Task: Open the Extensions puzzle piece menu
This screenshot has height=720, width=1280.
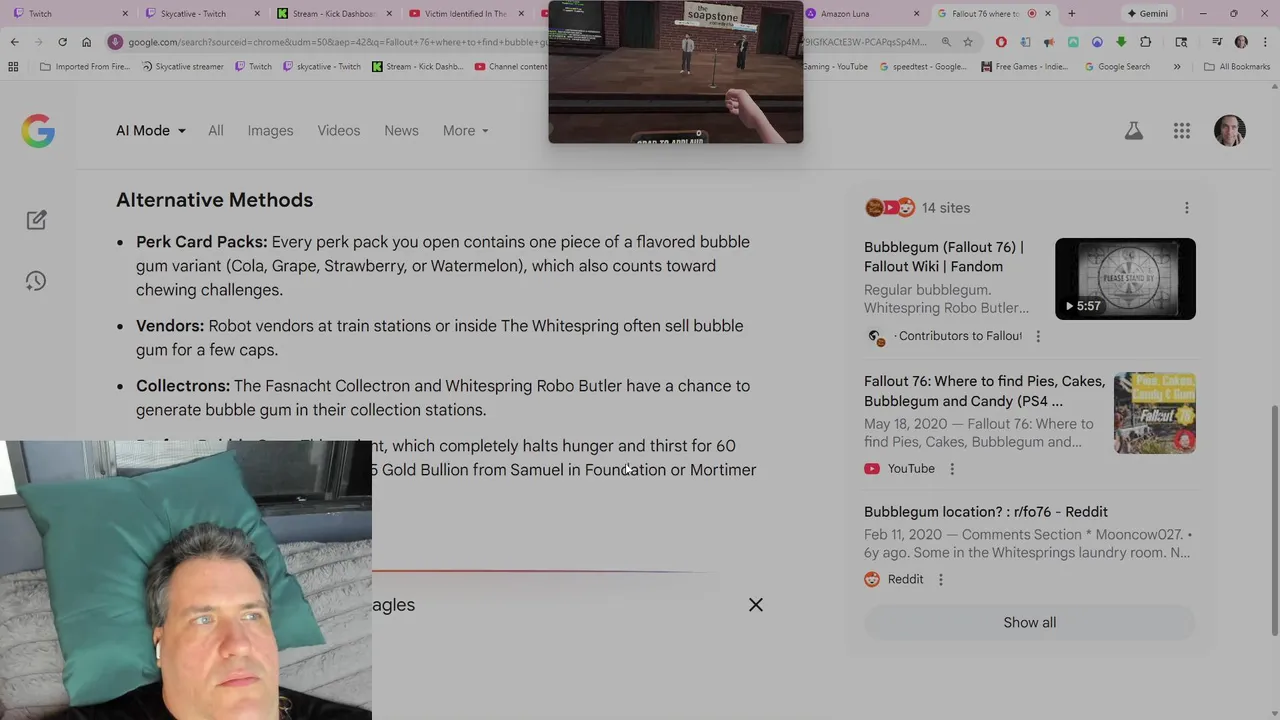Action: pyautogui.click(x=1146, y=42)
